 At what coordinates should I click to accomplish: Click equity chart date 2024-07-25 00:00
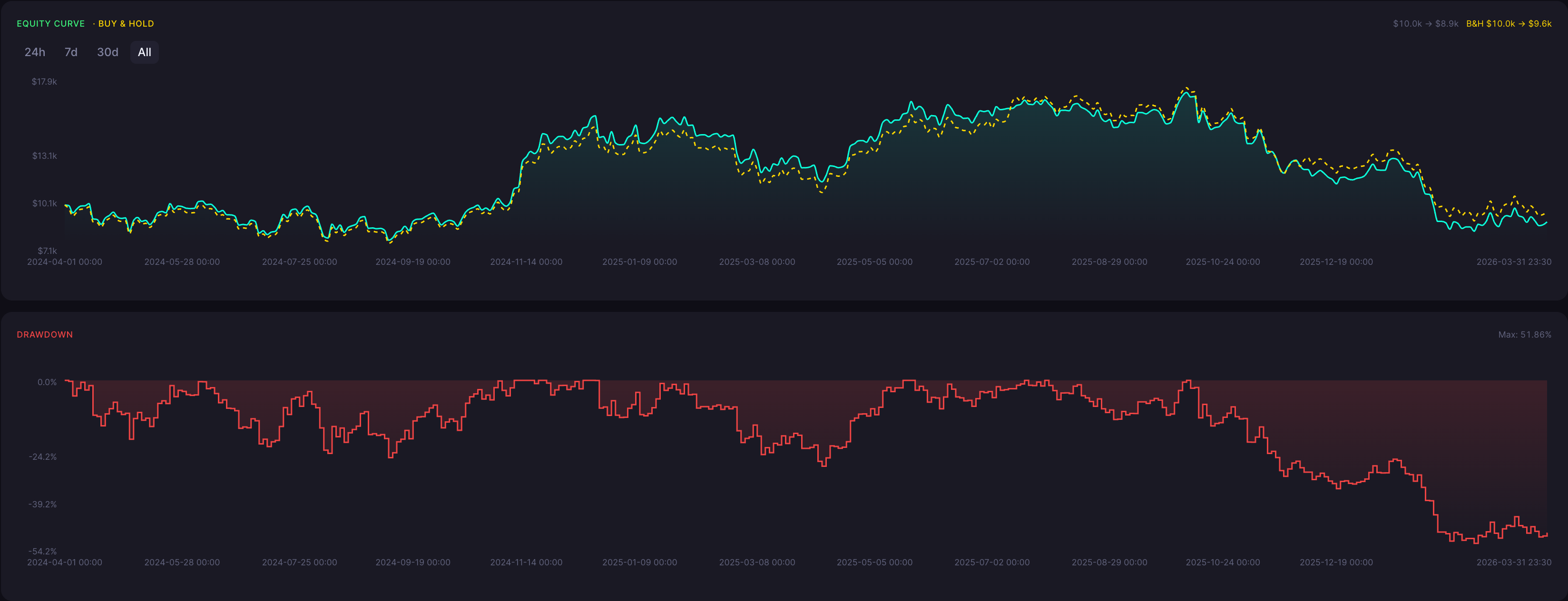coord(300,262)
